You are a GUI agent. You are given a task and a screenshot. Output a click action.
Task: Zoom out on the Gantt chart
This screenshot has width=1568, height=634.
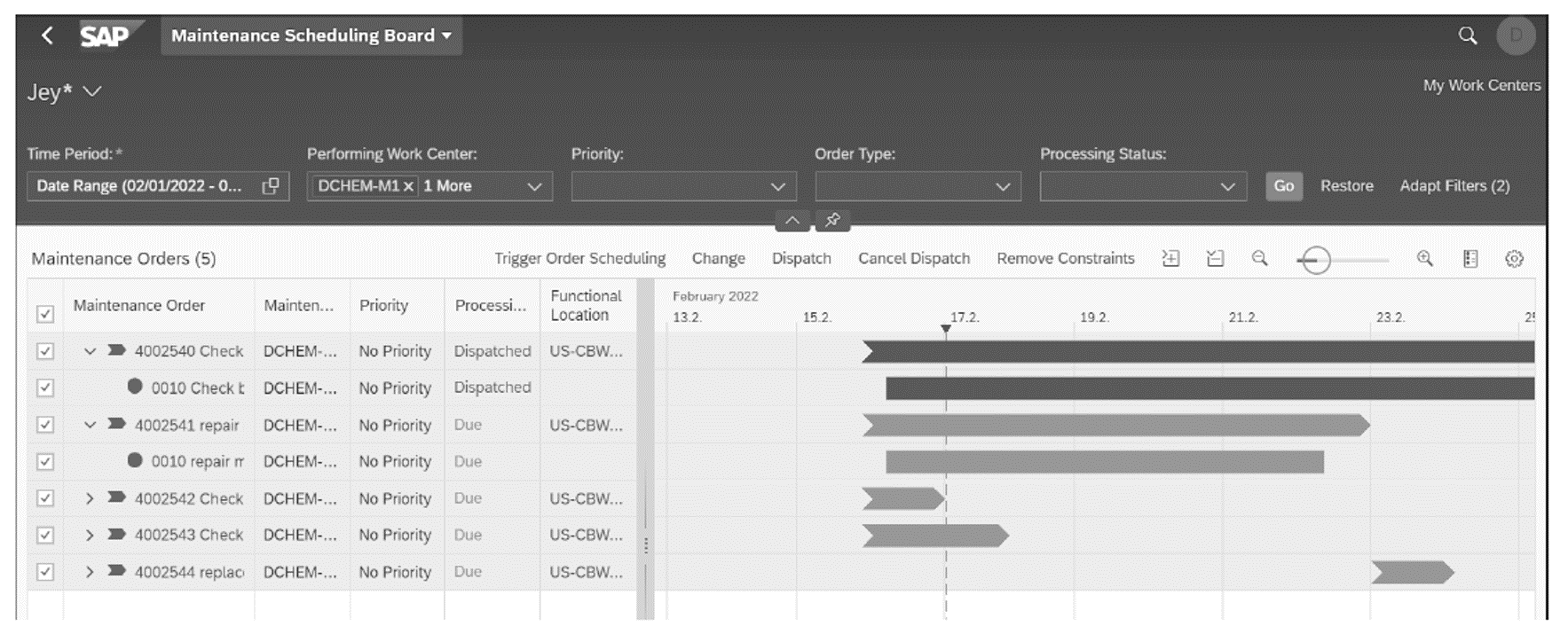tap(1261, 258)
